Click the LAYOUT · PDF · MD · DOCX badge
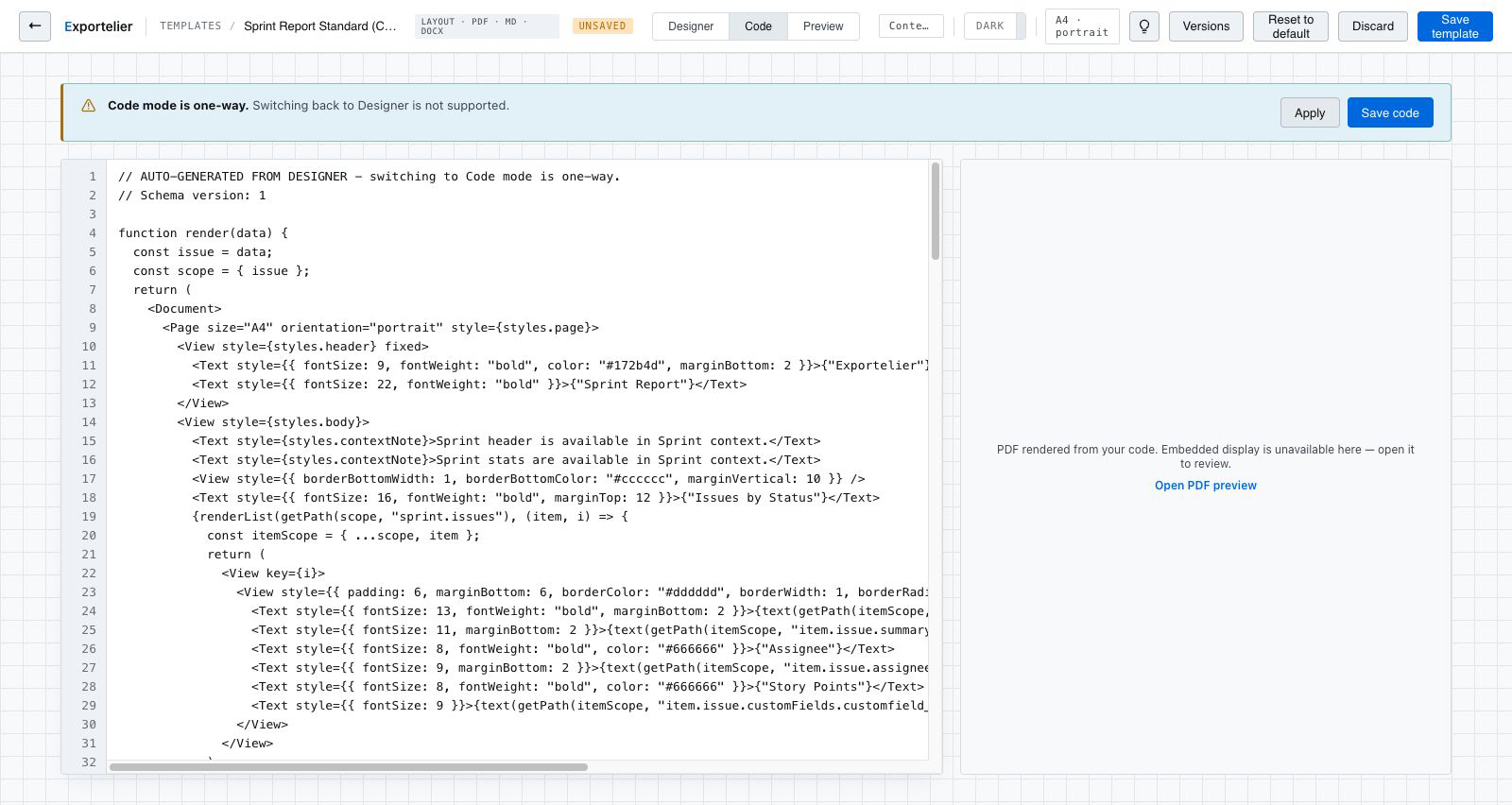Image resolution: width=1512 pixels, height=805 pixels. click(x=487, y=26)
